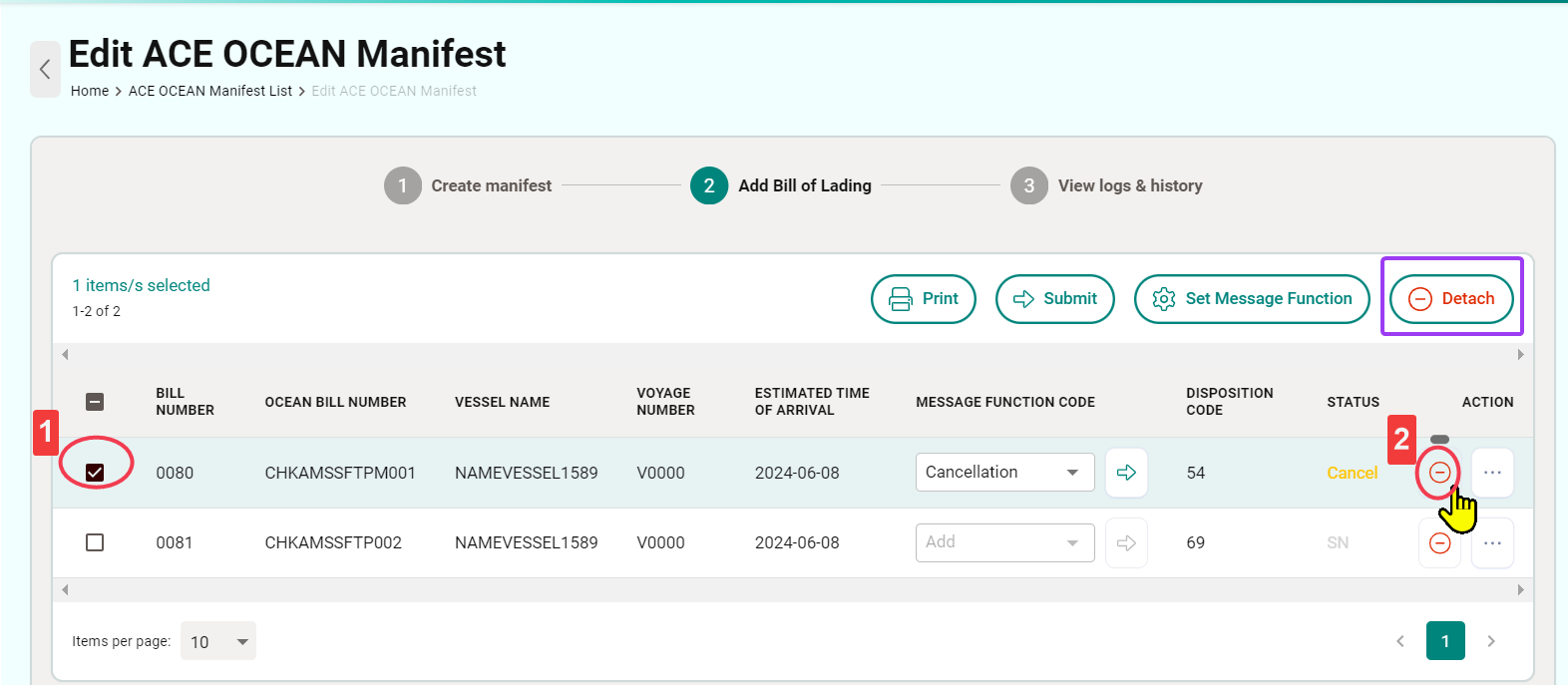The image size is (1568, 685).
Task: Click the back arrow beside page title
Action: click(45, 69)
